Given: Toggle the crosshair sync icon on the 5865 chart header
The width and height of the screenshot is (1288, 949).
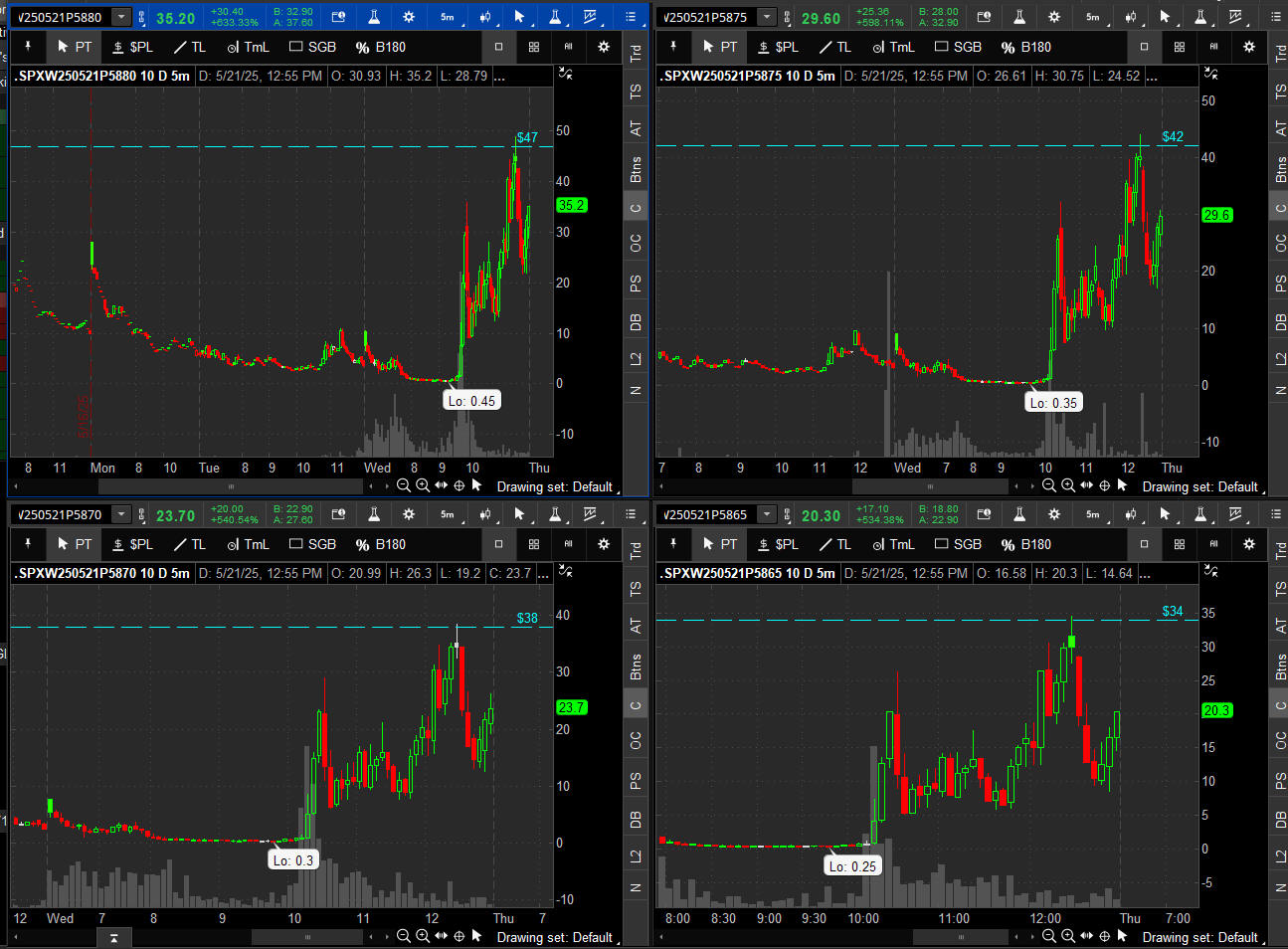Looking at the screenshot, I should (x=1210, y=571).
